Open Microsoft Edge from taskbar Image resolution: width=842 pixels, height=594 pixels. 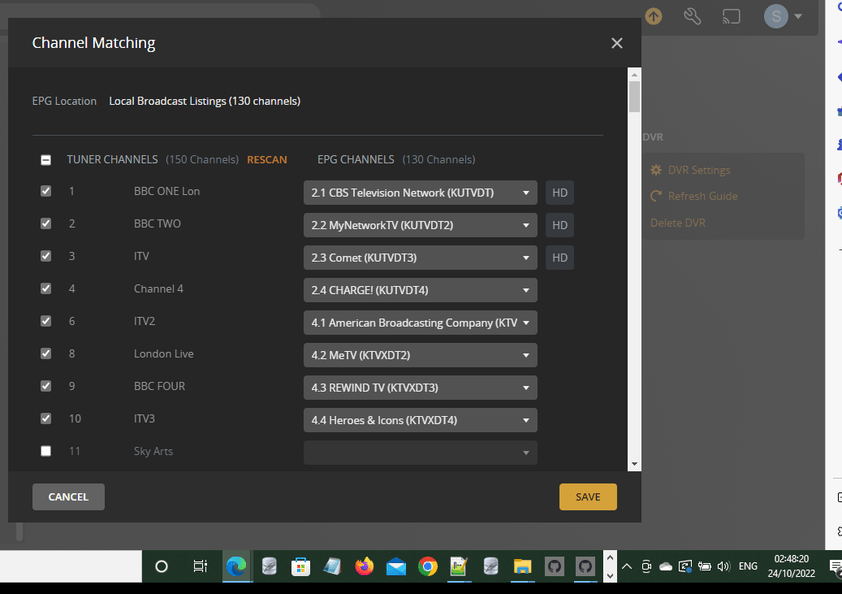[236, 566]
